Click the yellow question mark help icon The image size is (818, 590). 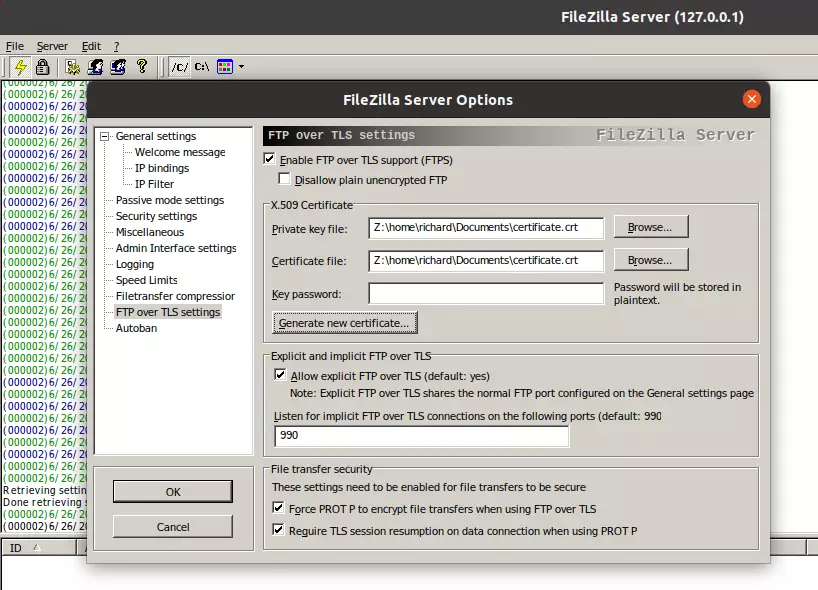pos(142,66)
